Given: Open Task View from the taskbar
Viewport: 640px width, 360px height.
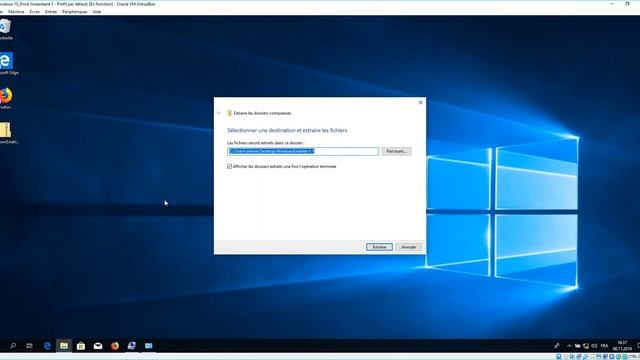Looking at the screenshot, I should click(x=29, y=346).
